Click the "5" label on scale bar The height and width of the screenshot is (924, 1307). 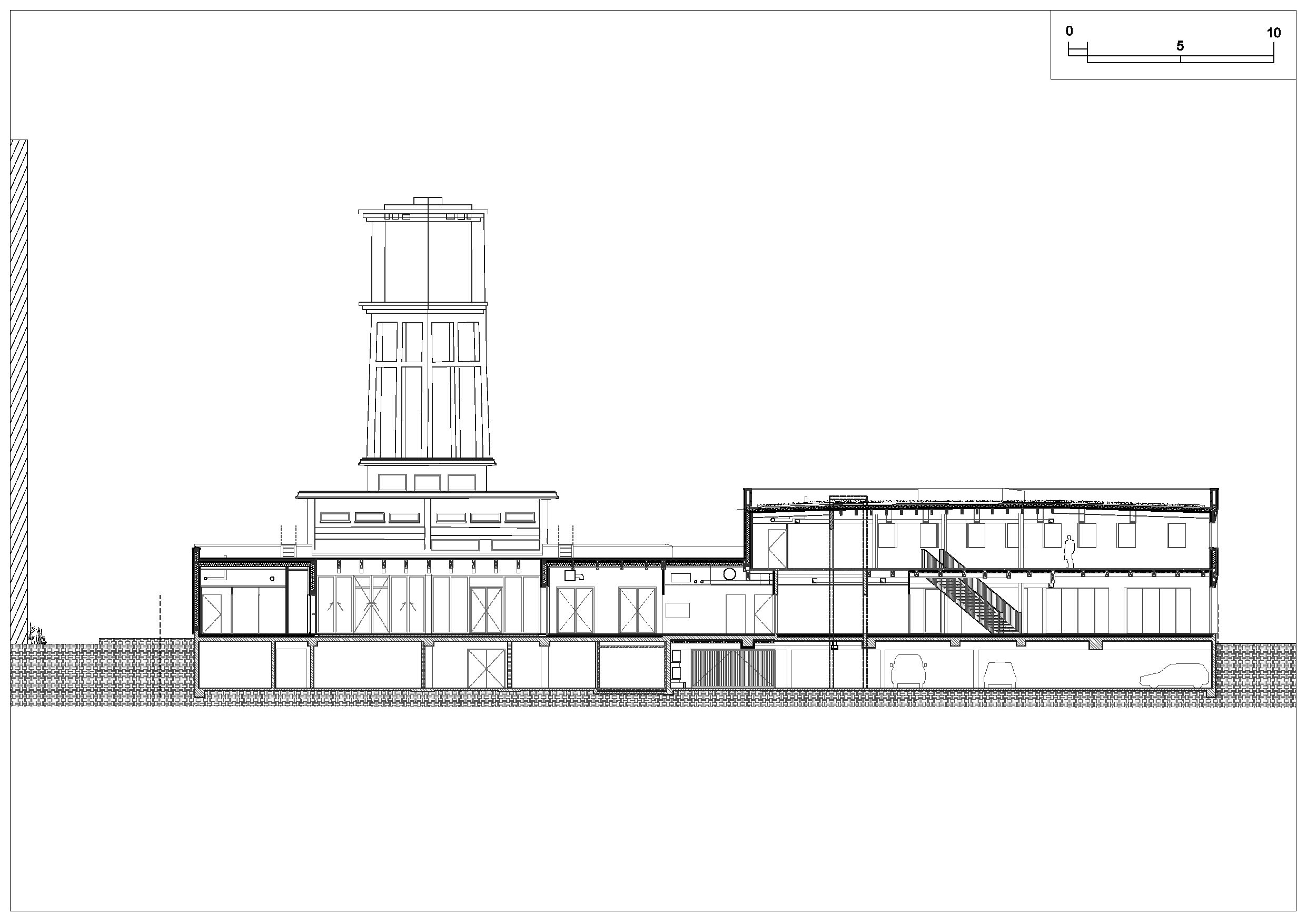pos(1180,46)
